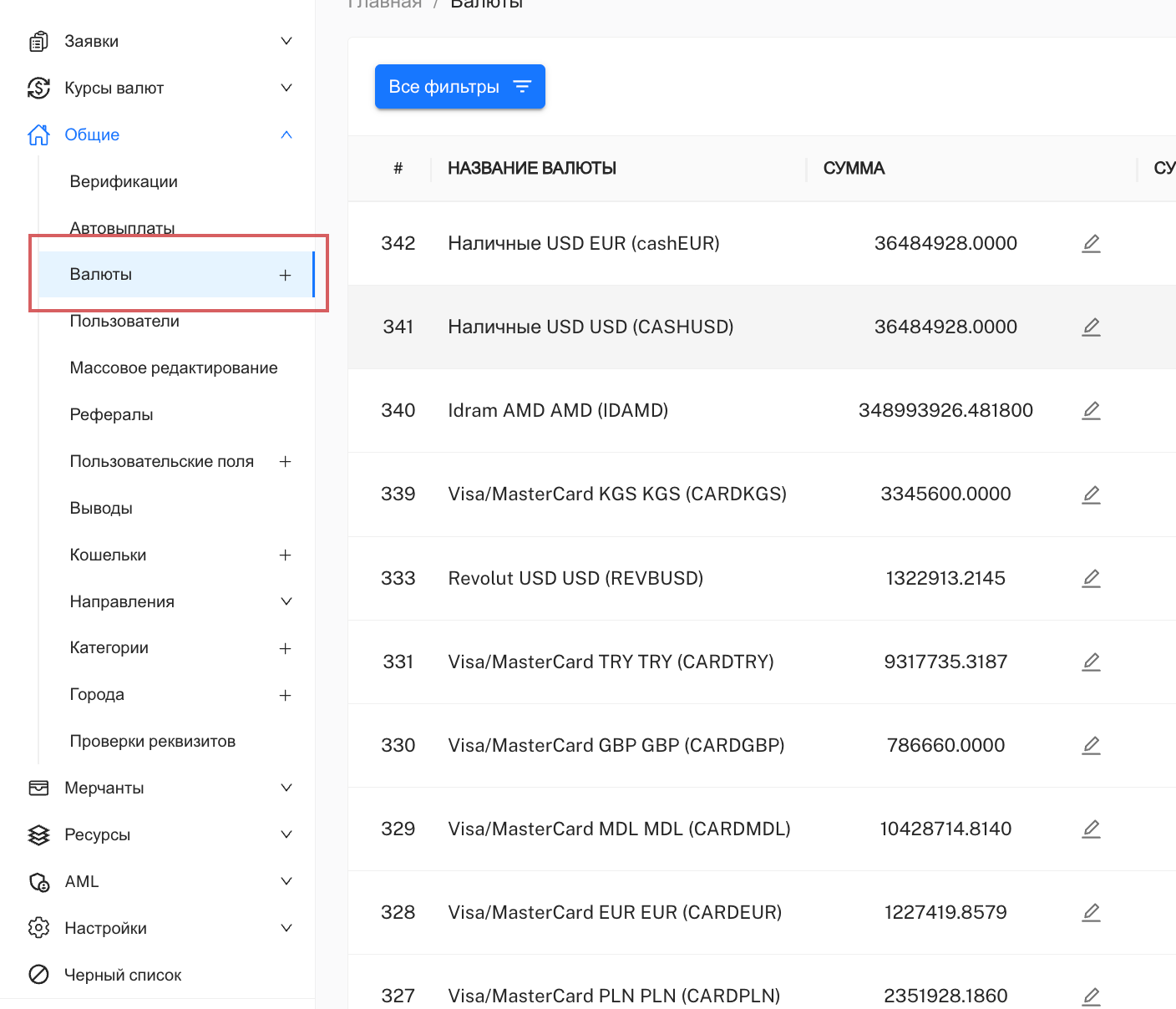Edit the Idram AMD sum
This screenshot has width=1176, height=1009.
pyautogui.click(x=1091, y=410)
